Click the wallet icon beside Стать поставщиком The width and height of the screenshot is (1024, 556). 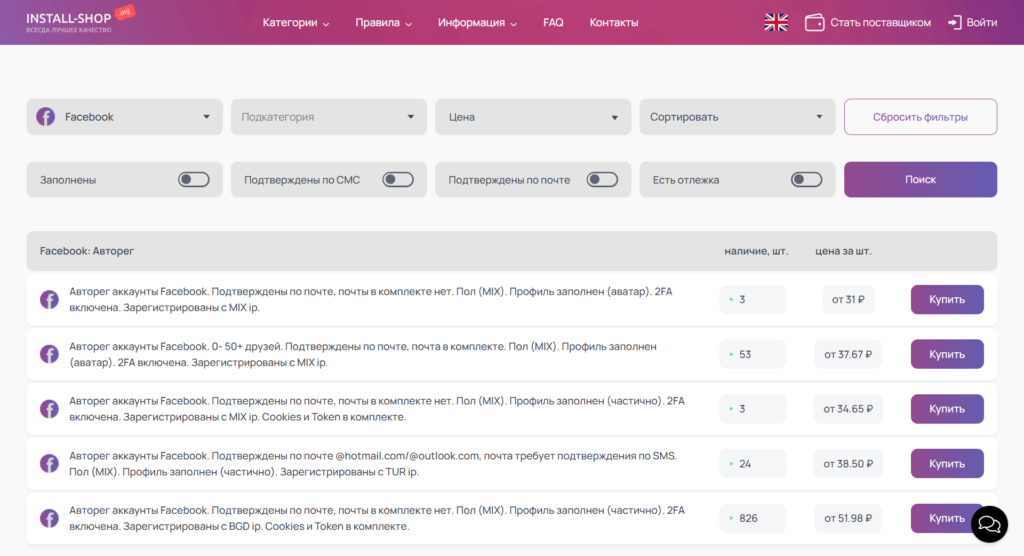point(814,22)
